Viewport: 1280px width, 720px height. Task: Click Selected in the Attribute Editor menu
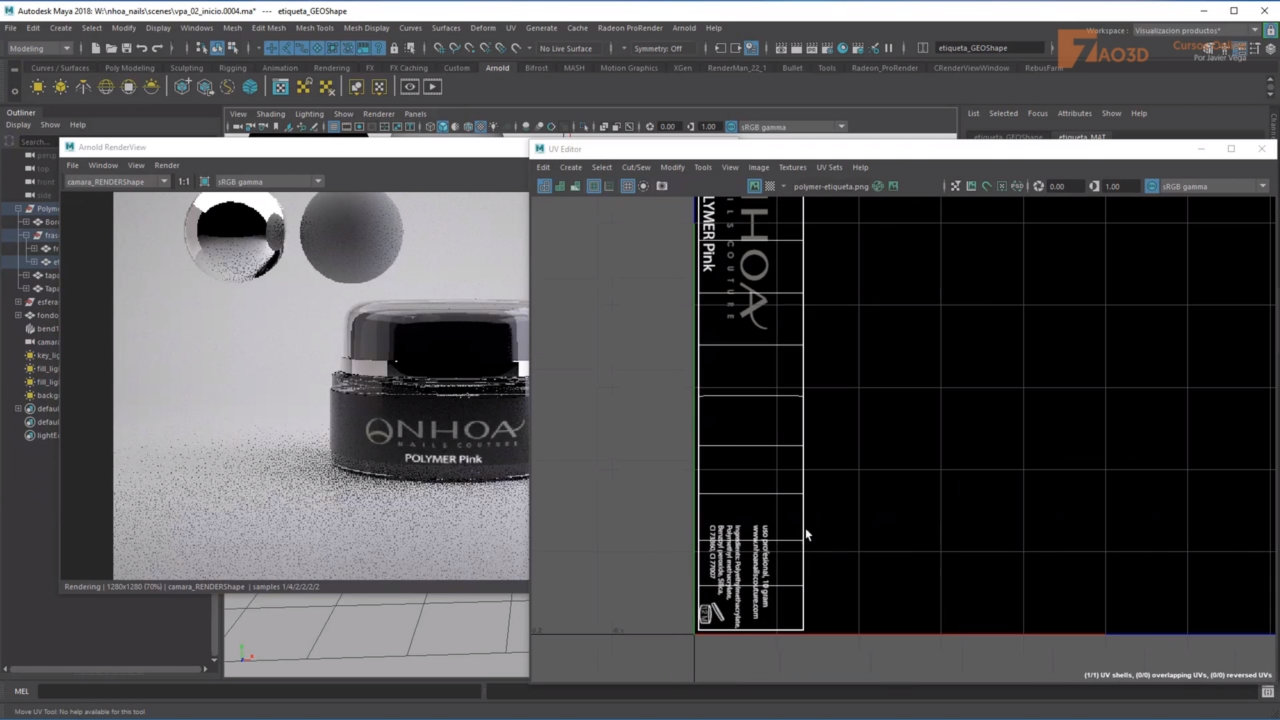pos(1003,114)
